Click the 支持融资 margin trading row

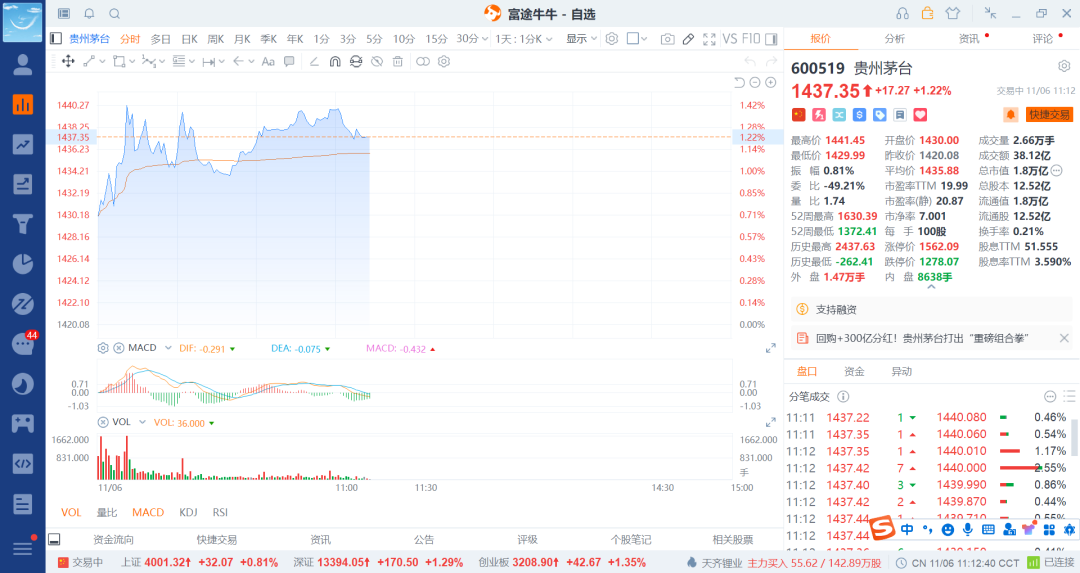point(932,309)
